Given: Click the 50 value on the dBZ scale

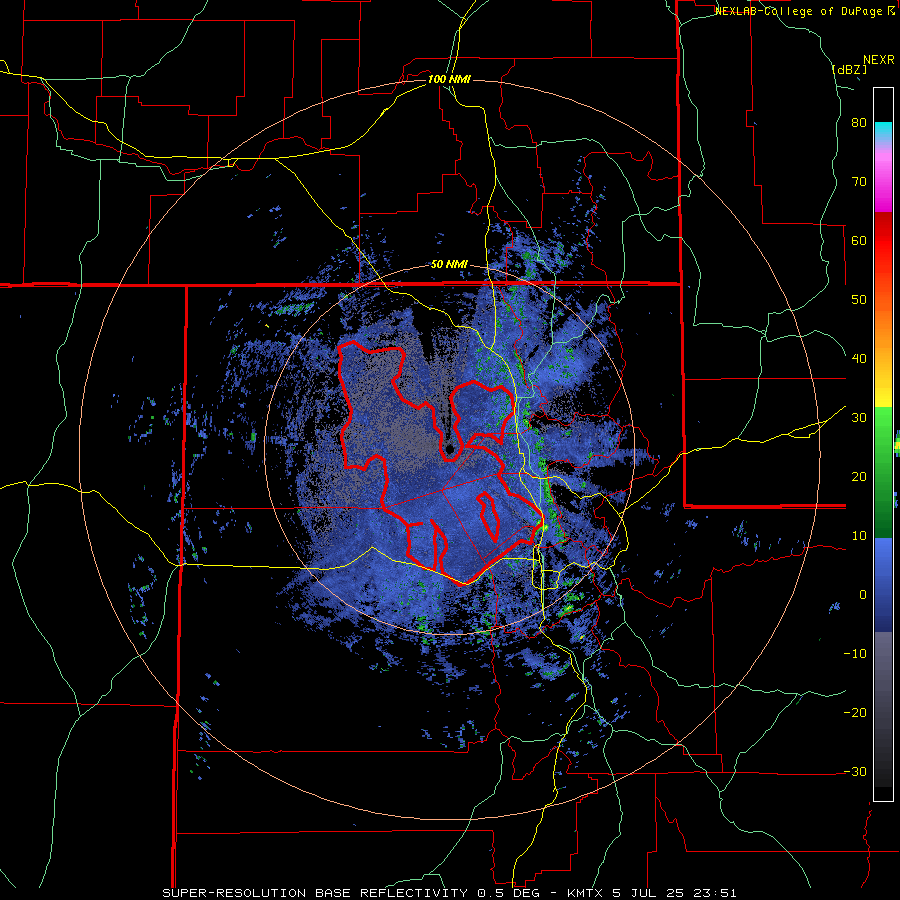Looking at the screenshot, I should pyautogui.click(x=859, y=300).
